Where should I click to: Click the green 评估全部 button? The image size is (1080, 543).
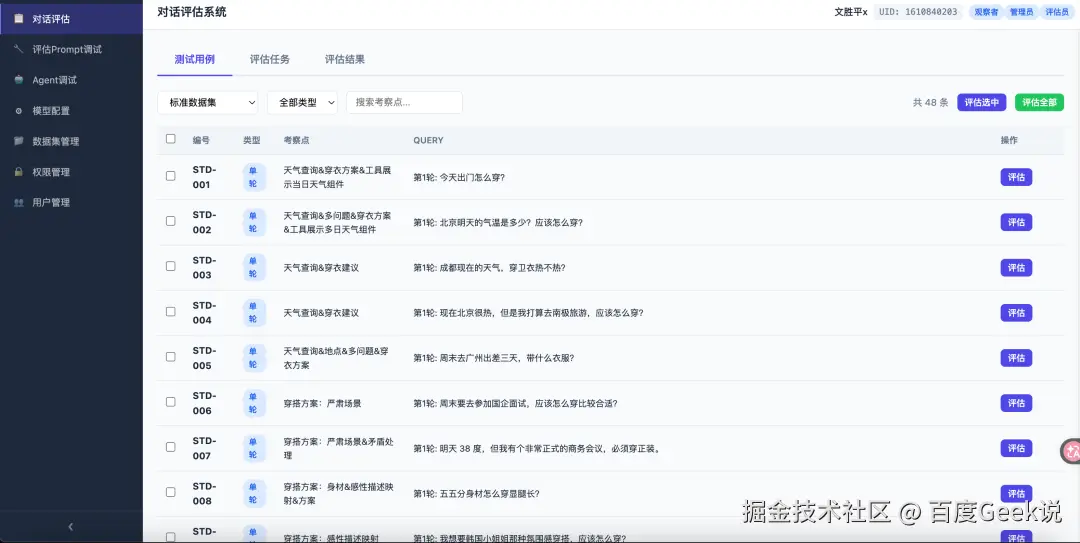click(x=1039, y=102)
